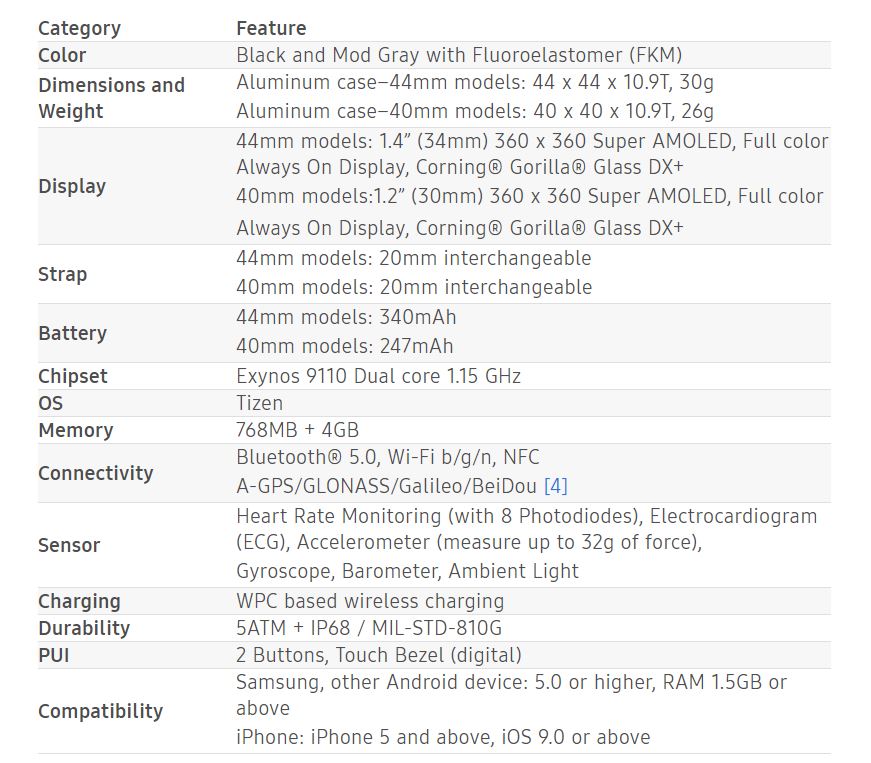The height and width of the screenshot is (763, 871).
Task: Click the Category column header
Action: click(x=79, y=28)
